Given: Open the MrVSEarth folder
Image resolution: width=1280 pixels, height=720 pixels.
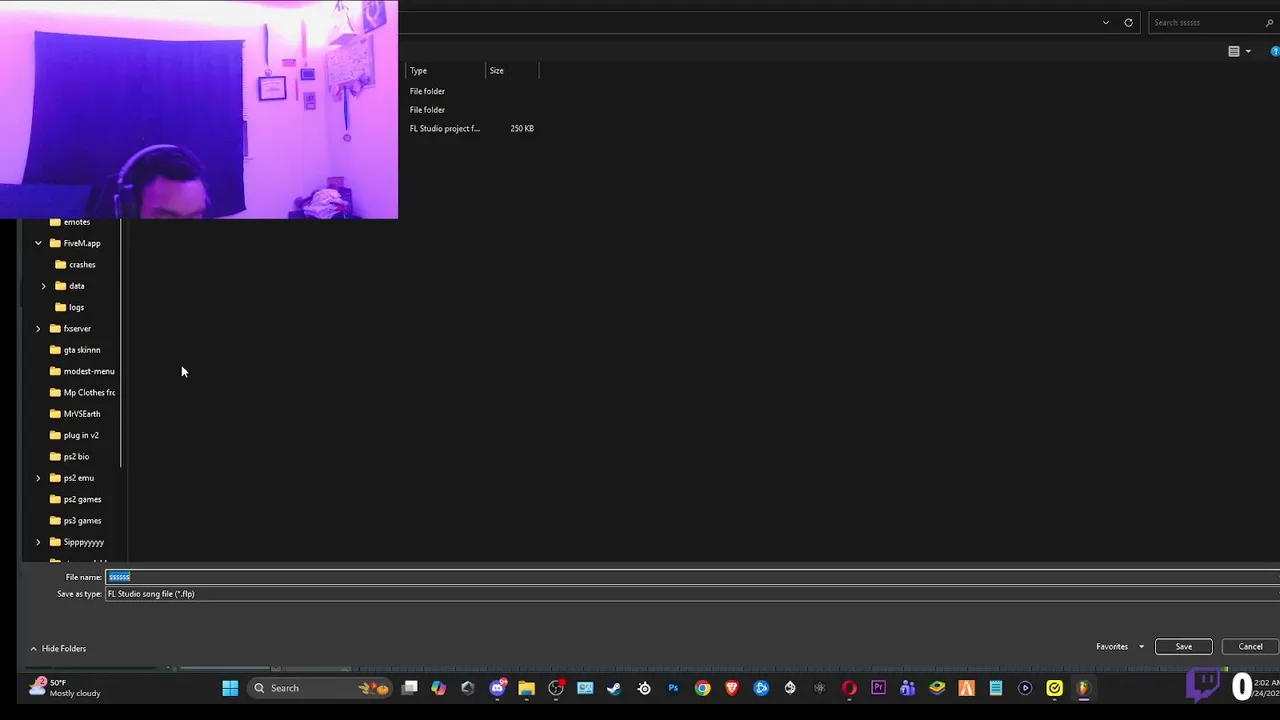Looking at the screenshot, I should pyautogui.click(x=75, y=414).
